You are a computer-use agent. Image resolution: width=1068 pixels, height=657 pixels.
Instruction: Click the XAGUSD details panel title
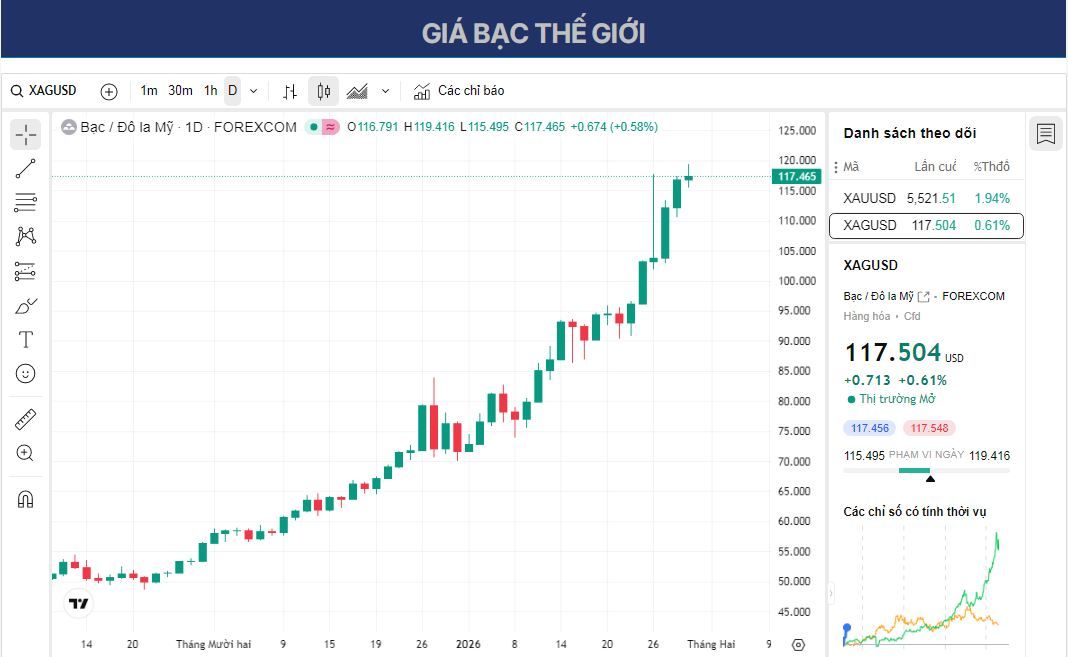click(870, 265)
